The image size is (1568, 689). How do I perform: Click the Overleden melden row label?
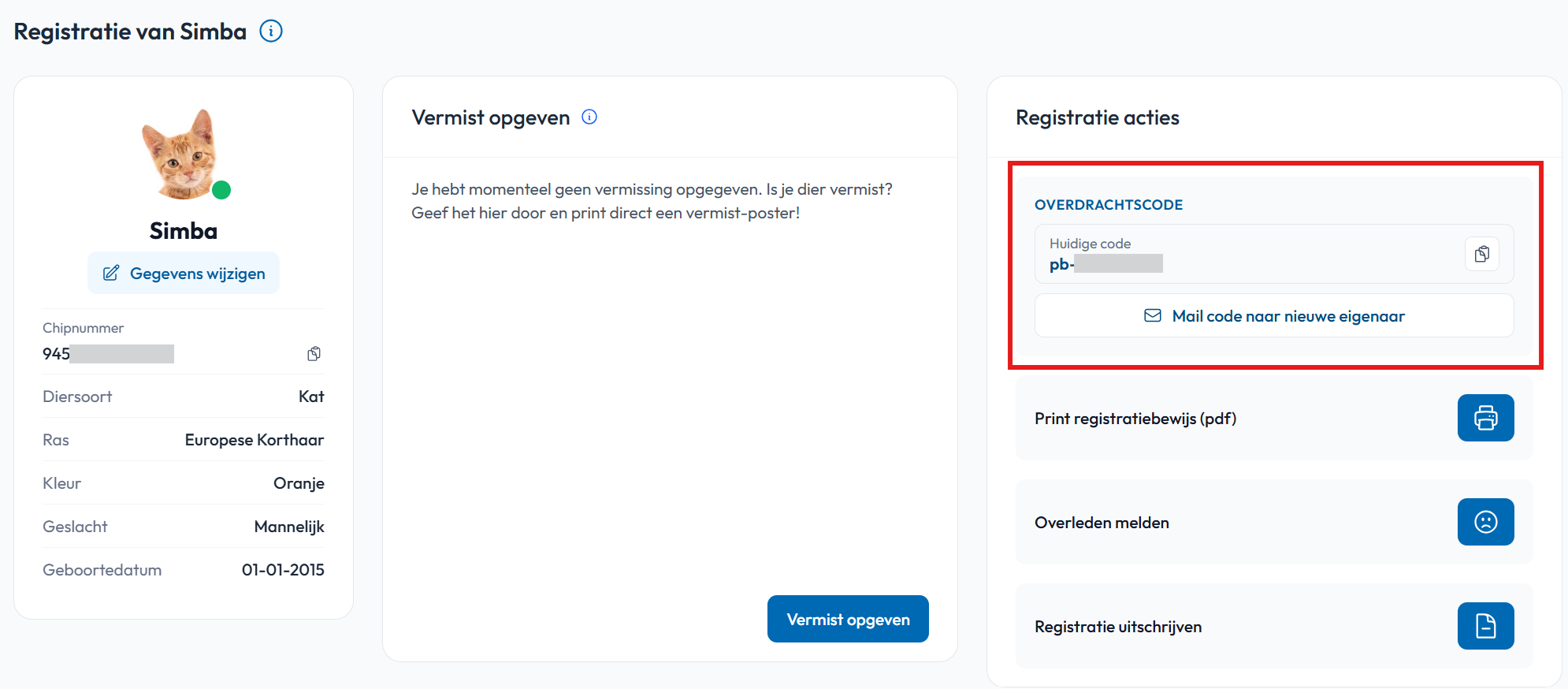[1102, 523]
